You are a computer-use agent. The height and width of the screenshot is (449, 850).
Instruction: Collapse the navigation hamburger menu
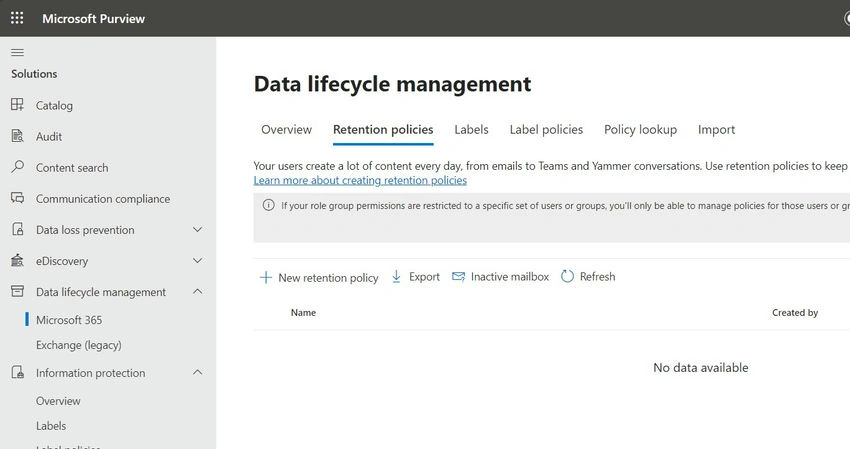pos(17,52)
